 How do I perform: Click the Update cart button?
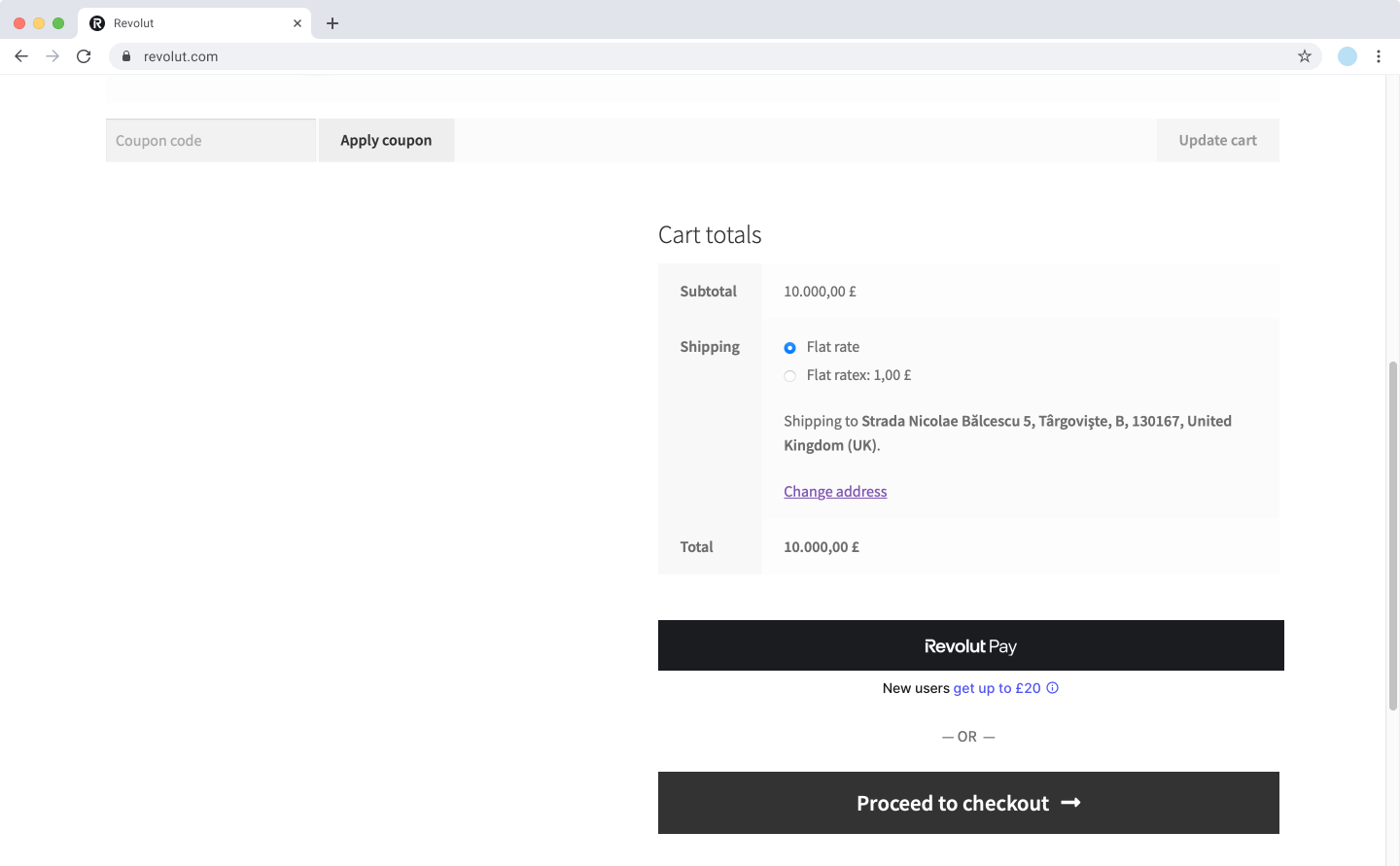[1218, 140]
